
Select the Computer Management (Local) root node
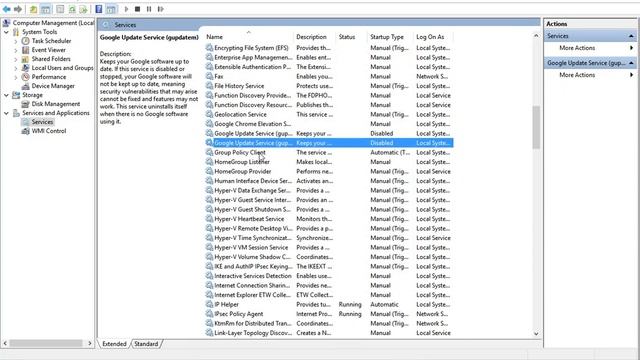pyautogui.click(x=53, y=23)
